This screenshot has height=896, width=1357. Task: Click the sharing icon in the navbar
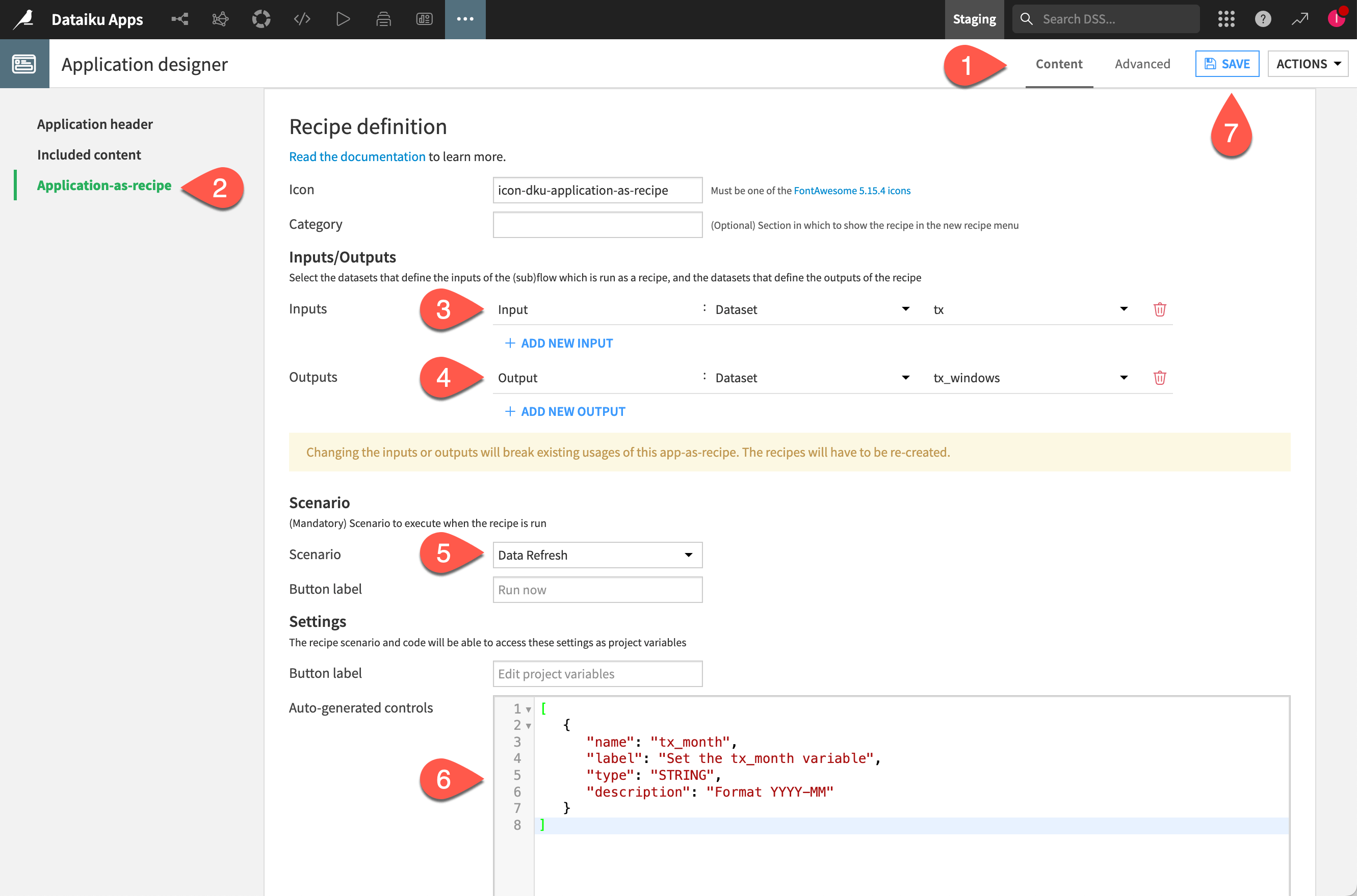[180, 19]
